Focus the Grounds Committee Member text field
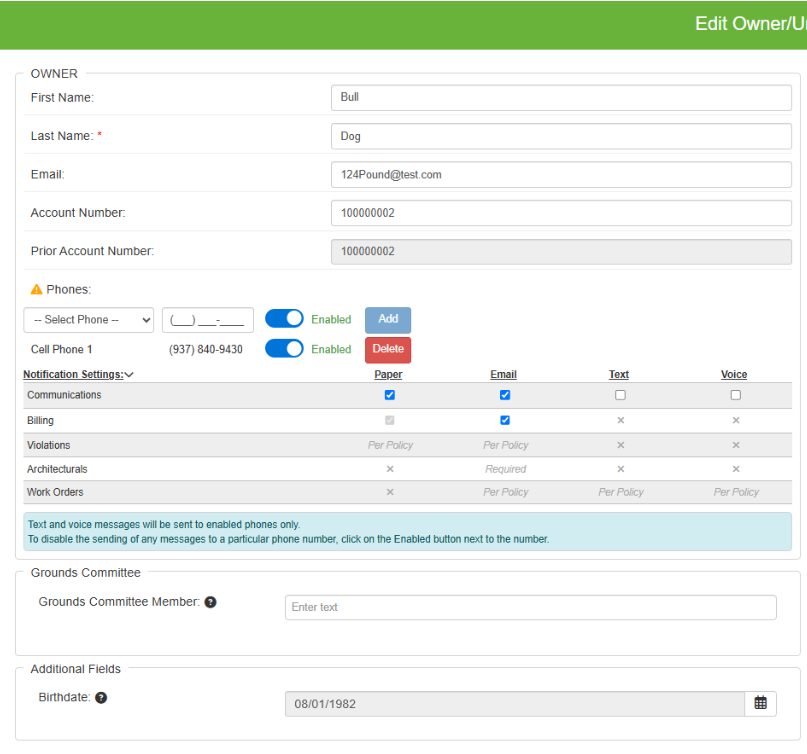Viewport: 807px width, 754px height. coord(531,607)
